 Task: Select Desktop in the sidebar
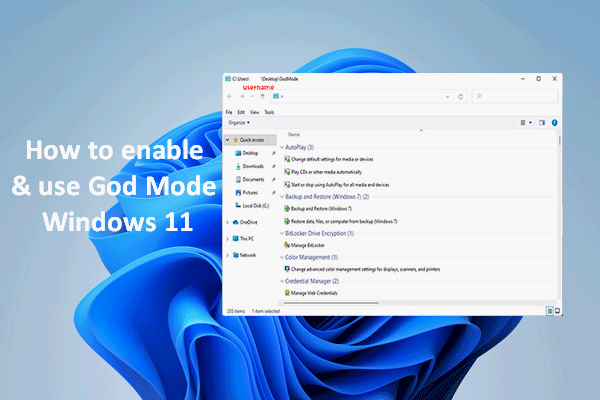point(250,153)
